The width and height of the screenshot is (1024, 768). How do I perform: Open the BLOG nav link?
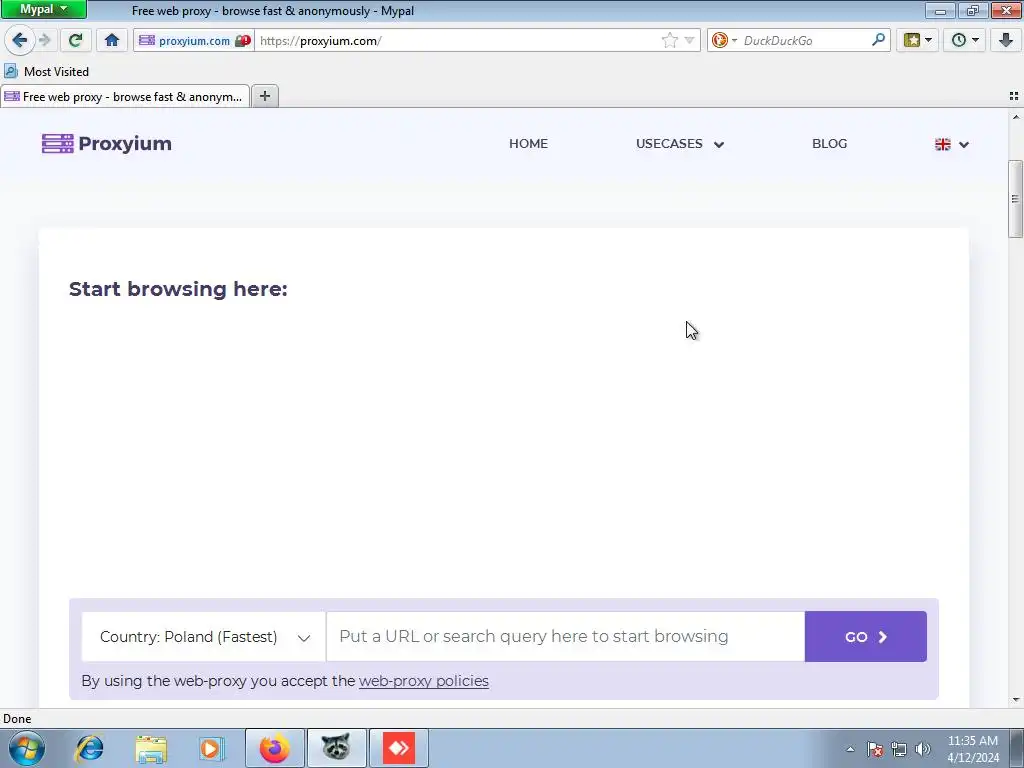(x=829, y=144)
